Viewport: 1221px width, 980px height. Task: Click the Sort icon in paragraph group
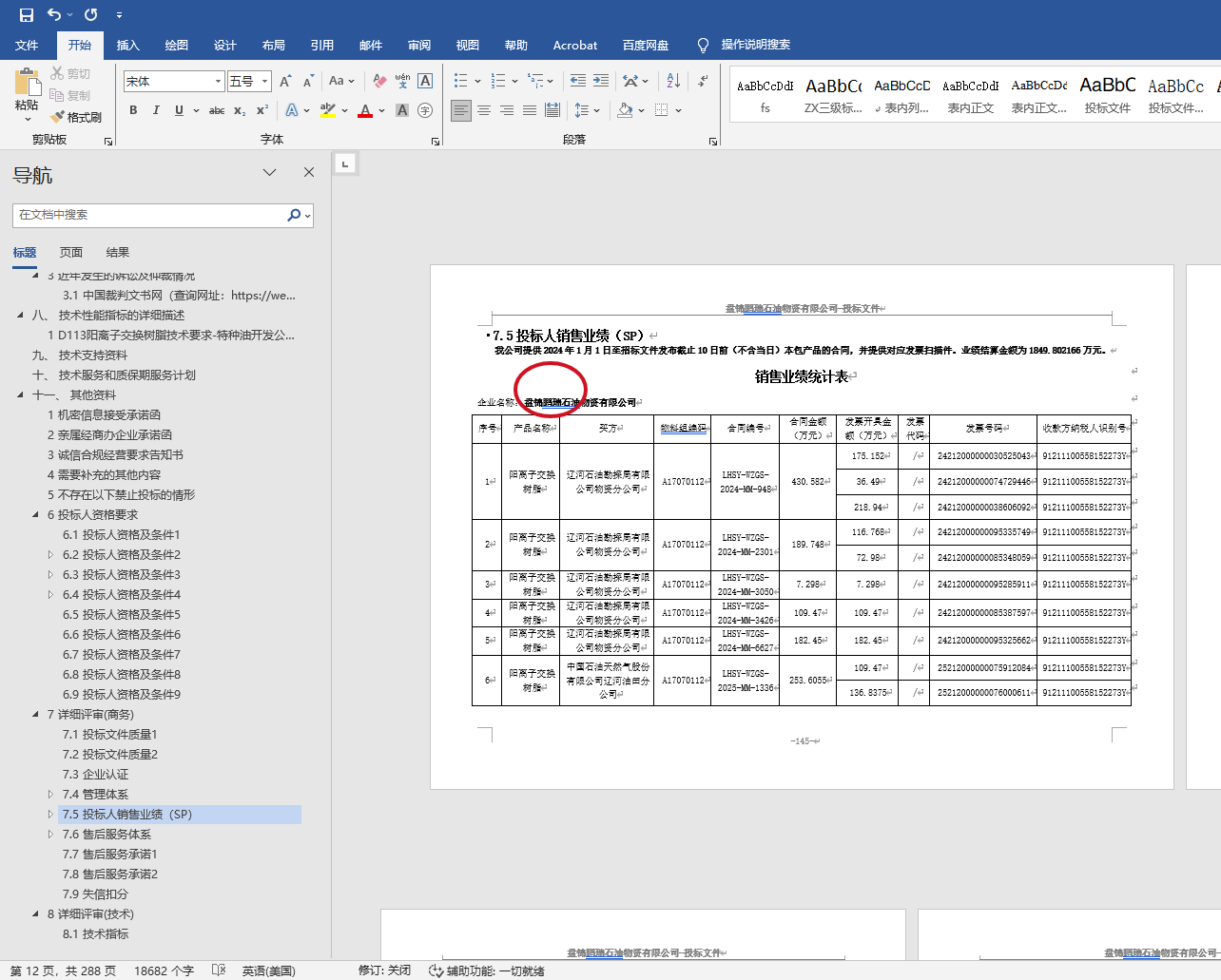673,81
